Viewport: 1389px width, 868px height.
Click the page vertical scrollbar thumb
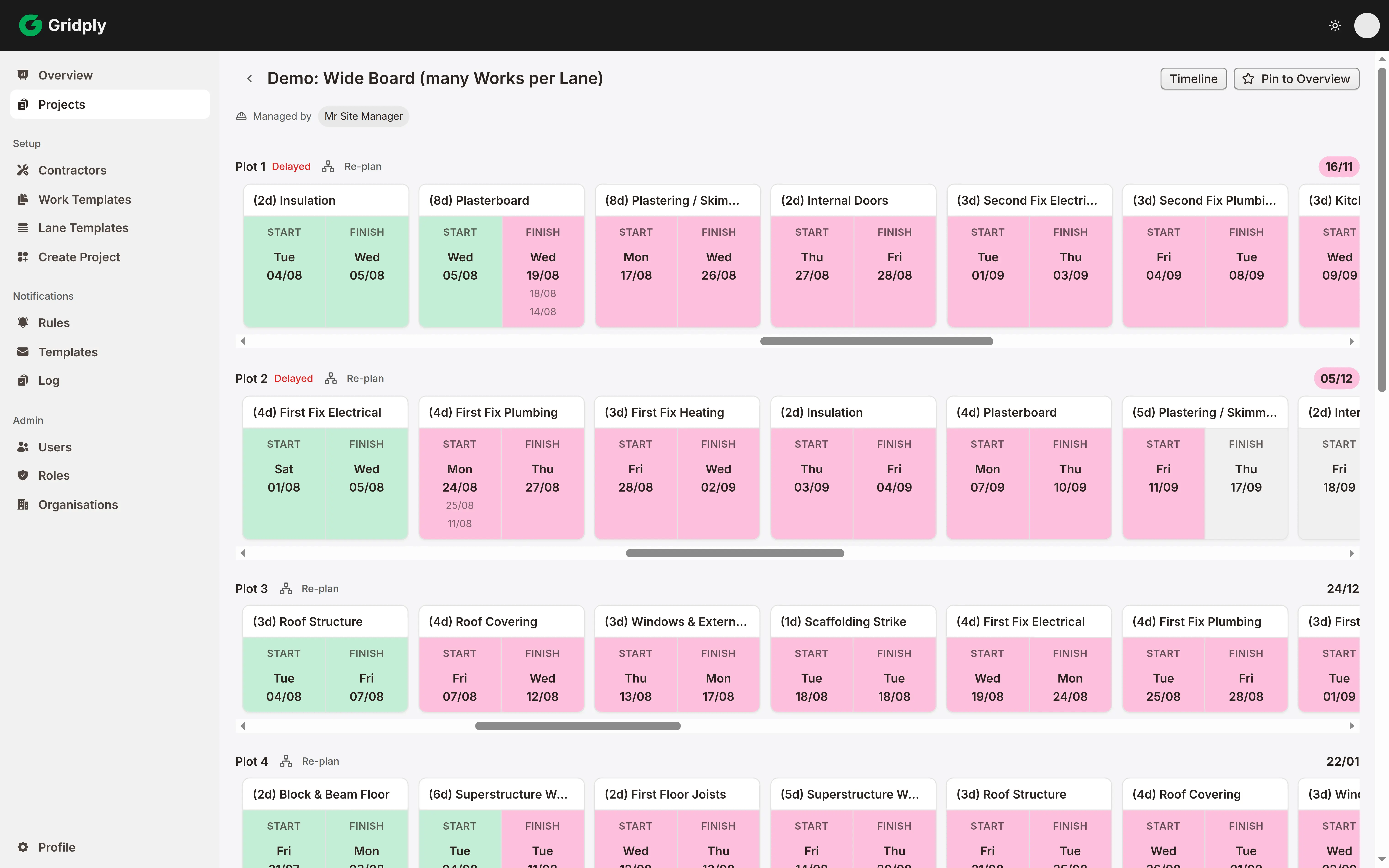(1382, 230)
